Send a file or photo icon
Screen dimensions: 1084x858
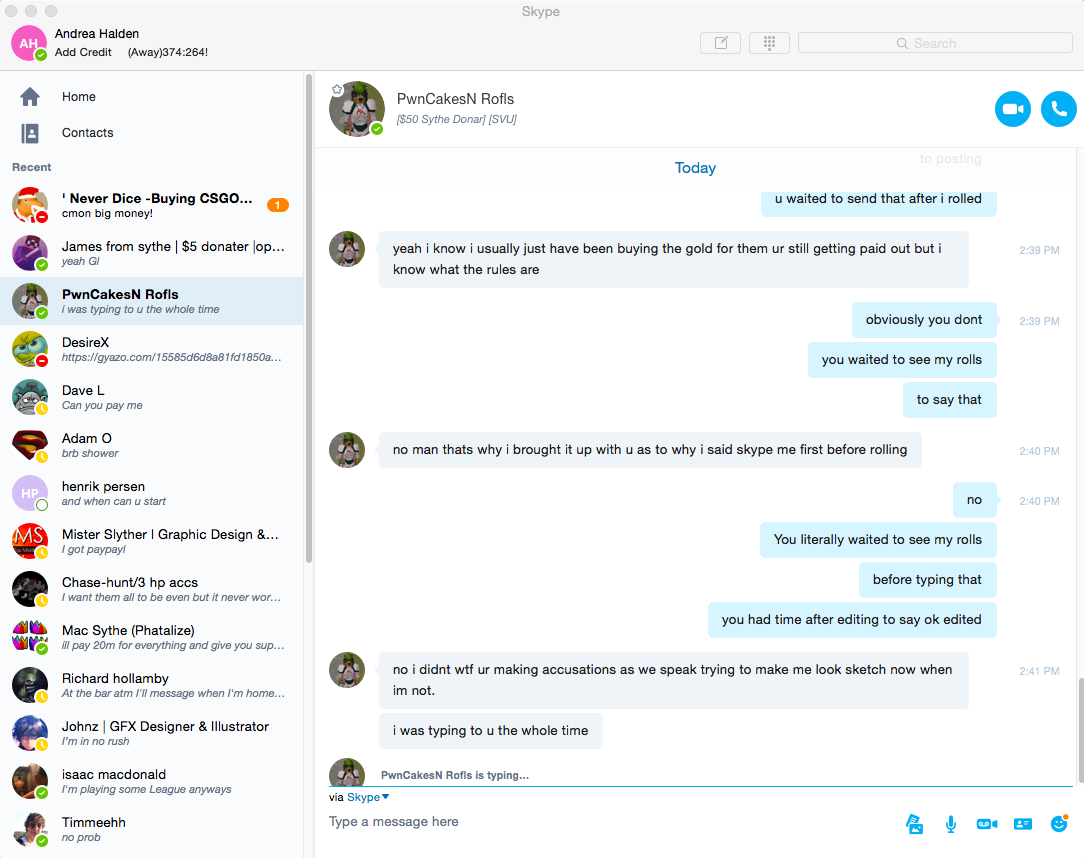[x=915, y=823]
